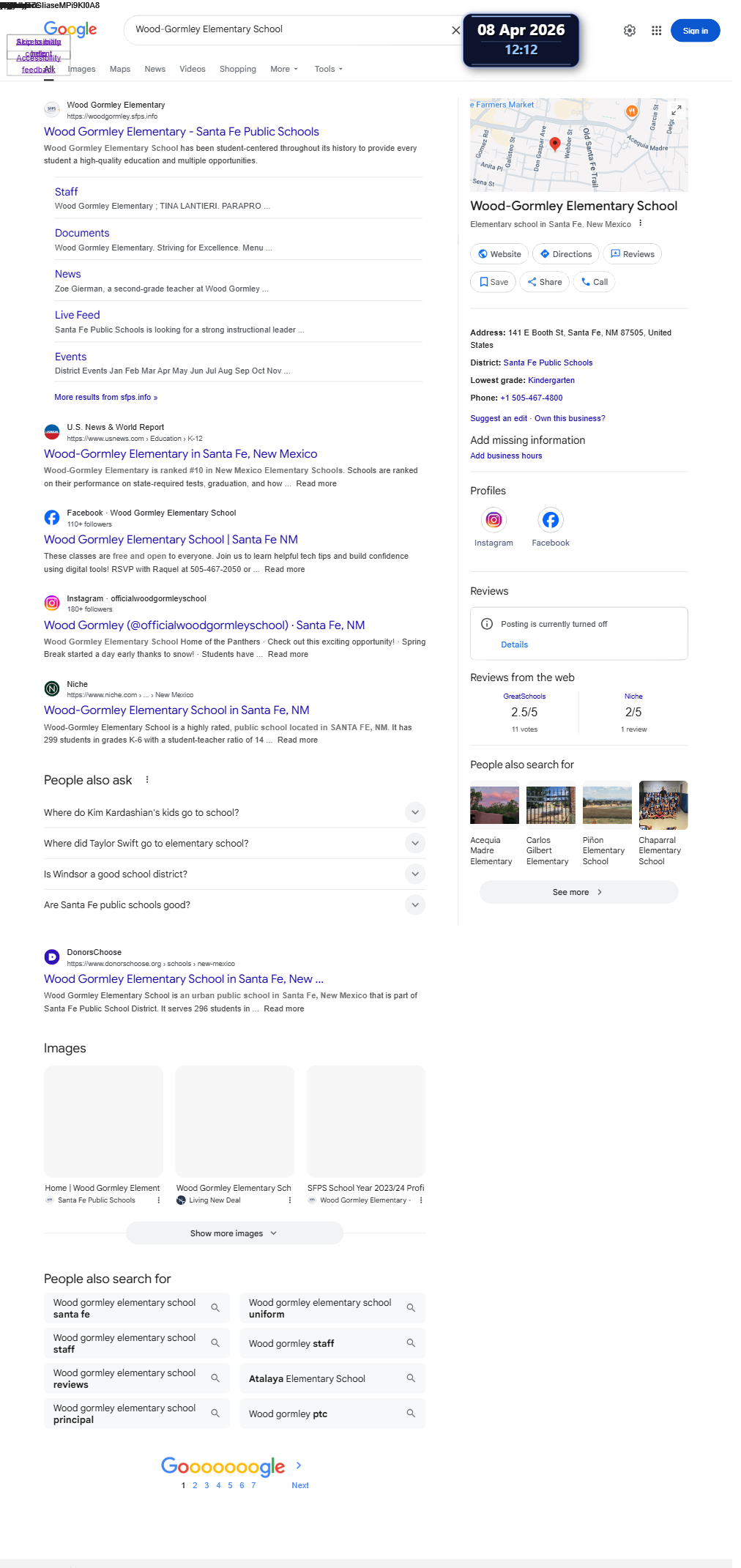Click the Sign in button
This screenshot has height=1568, width=741.
(695, 31)
